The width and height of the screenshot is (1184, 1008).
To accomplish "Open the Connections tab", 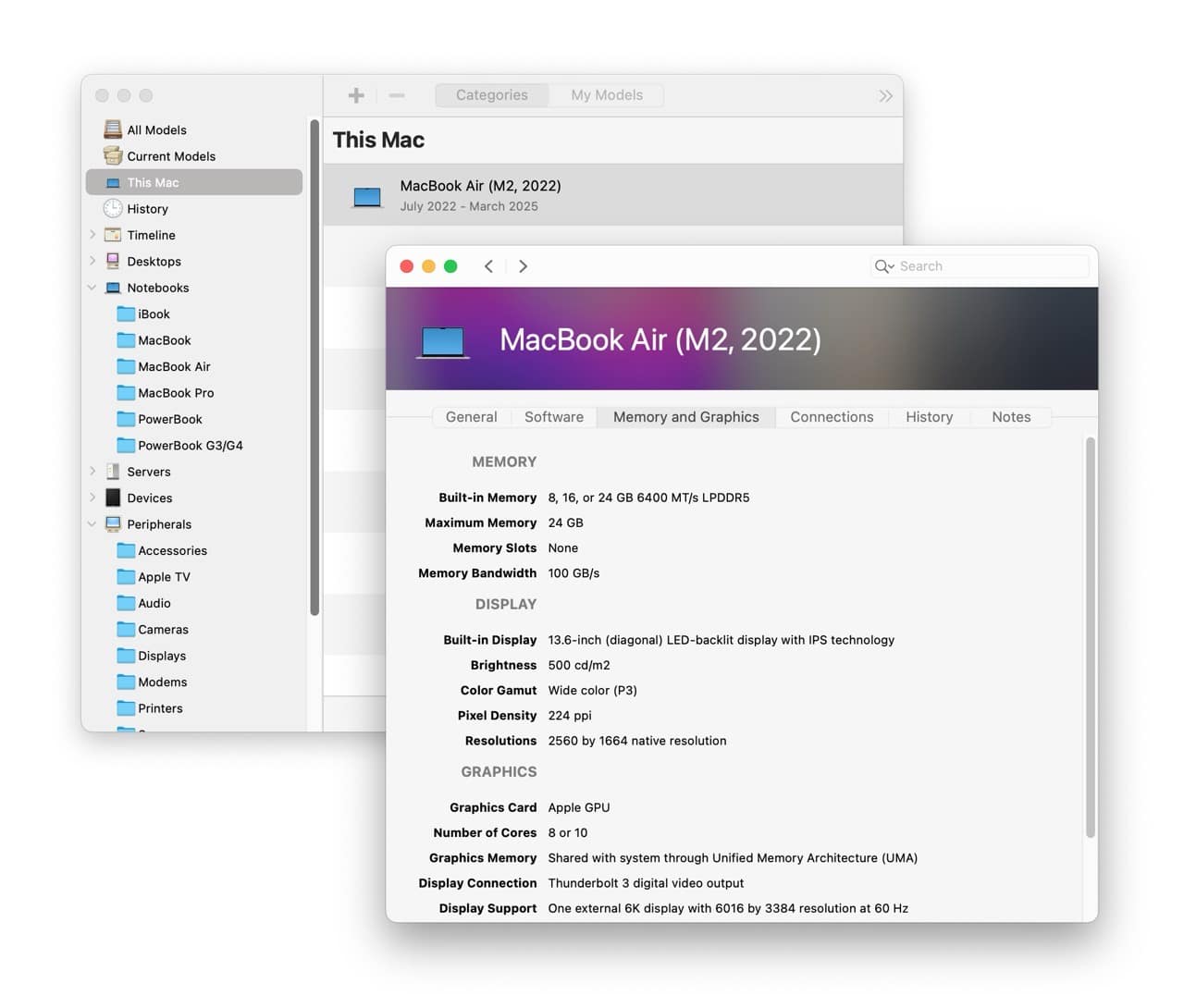I will tap(832, 417).
